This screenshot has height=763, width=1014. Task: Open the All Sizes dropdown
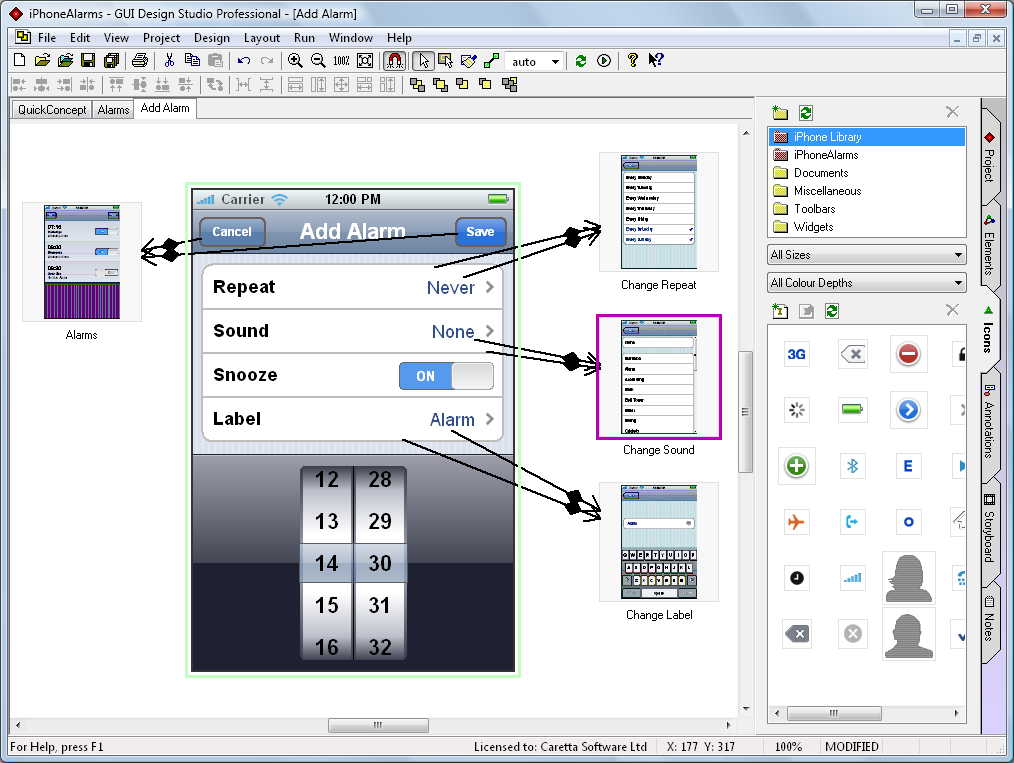click(x=866, y=254)
